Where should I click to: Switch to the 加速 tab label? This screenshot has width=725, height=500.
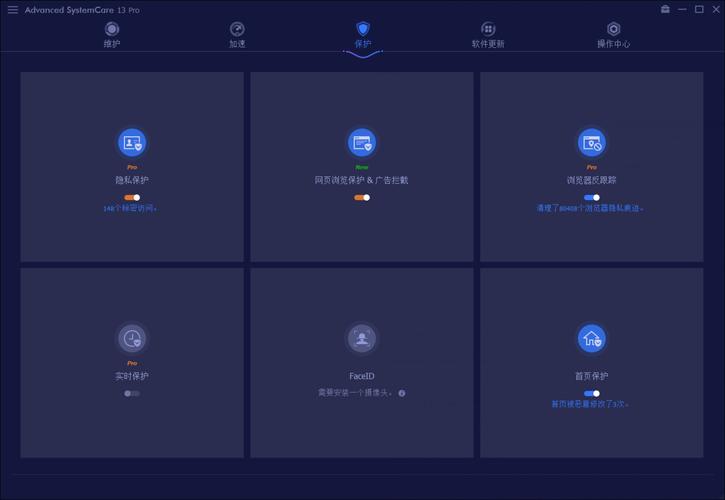click(237, 44)
